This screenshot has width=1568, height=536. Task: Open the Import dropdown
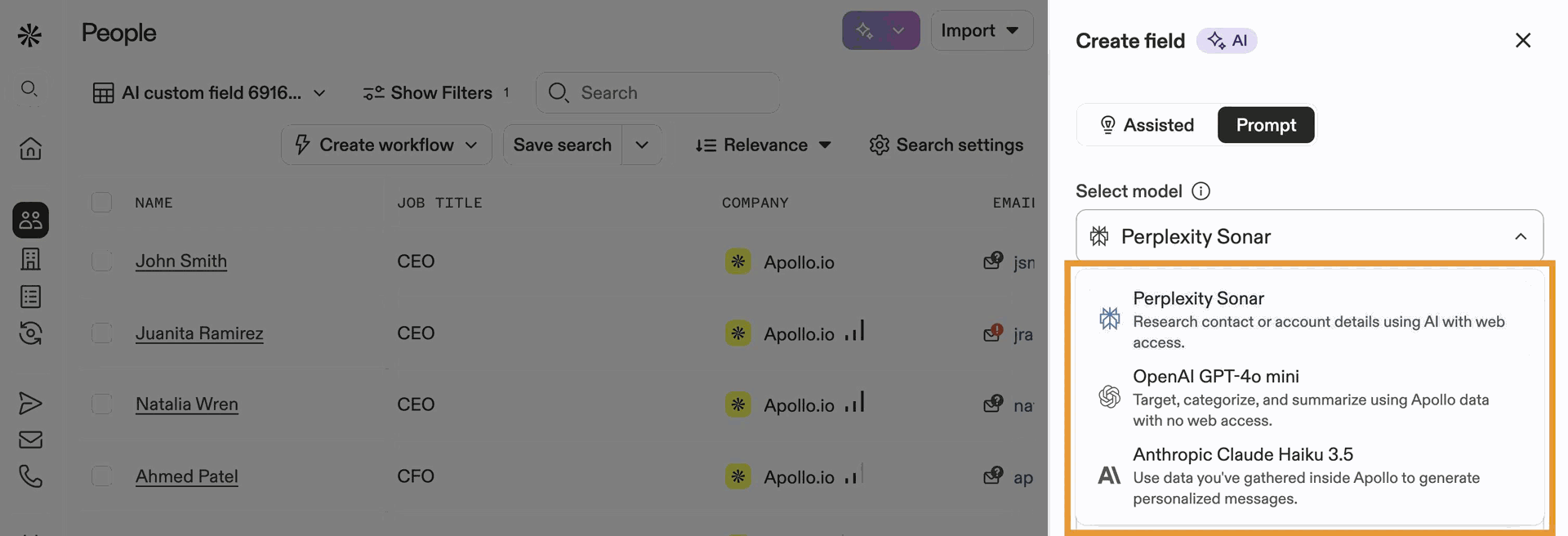point(981,30)
